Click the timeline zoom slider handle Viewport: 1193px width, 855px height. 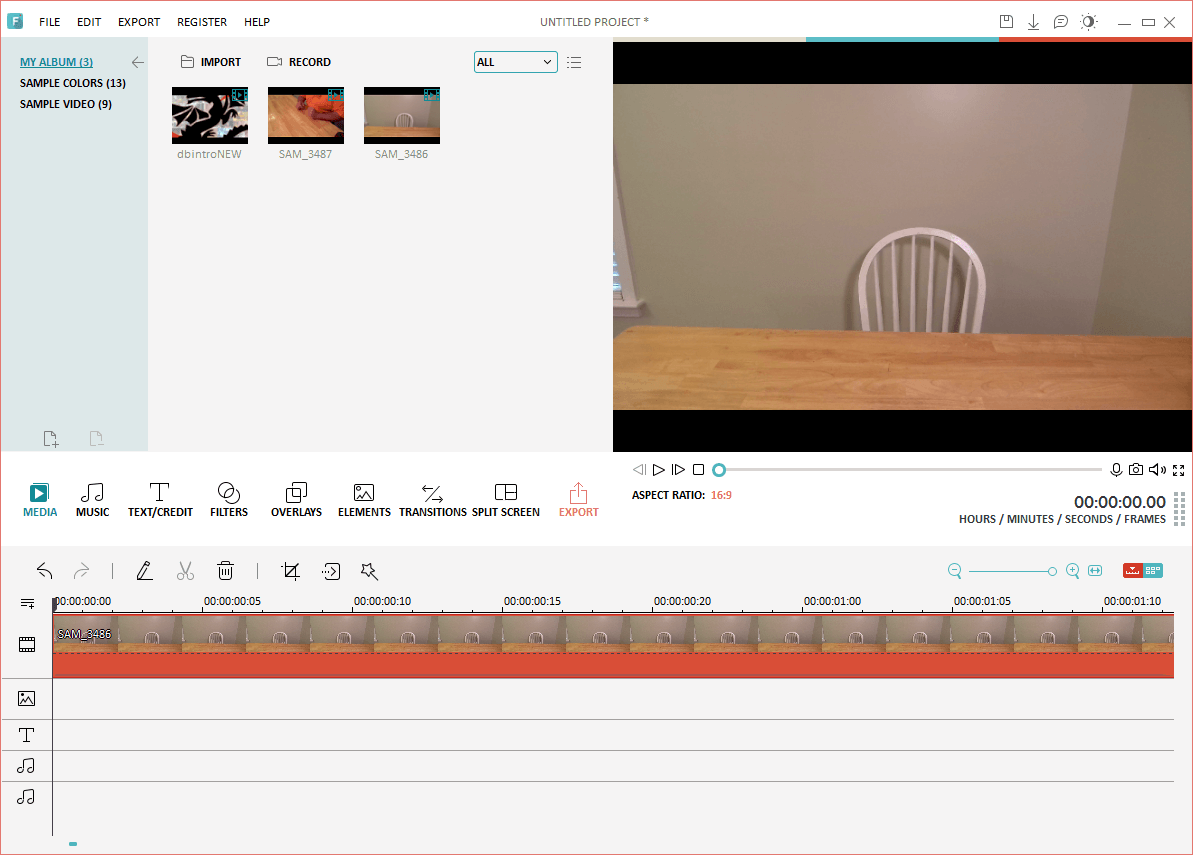pyautogui.click(x=1052, y=571)
